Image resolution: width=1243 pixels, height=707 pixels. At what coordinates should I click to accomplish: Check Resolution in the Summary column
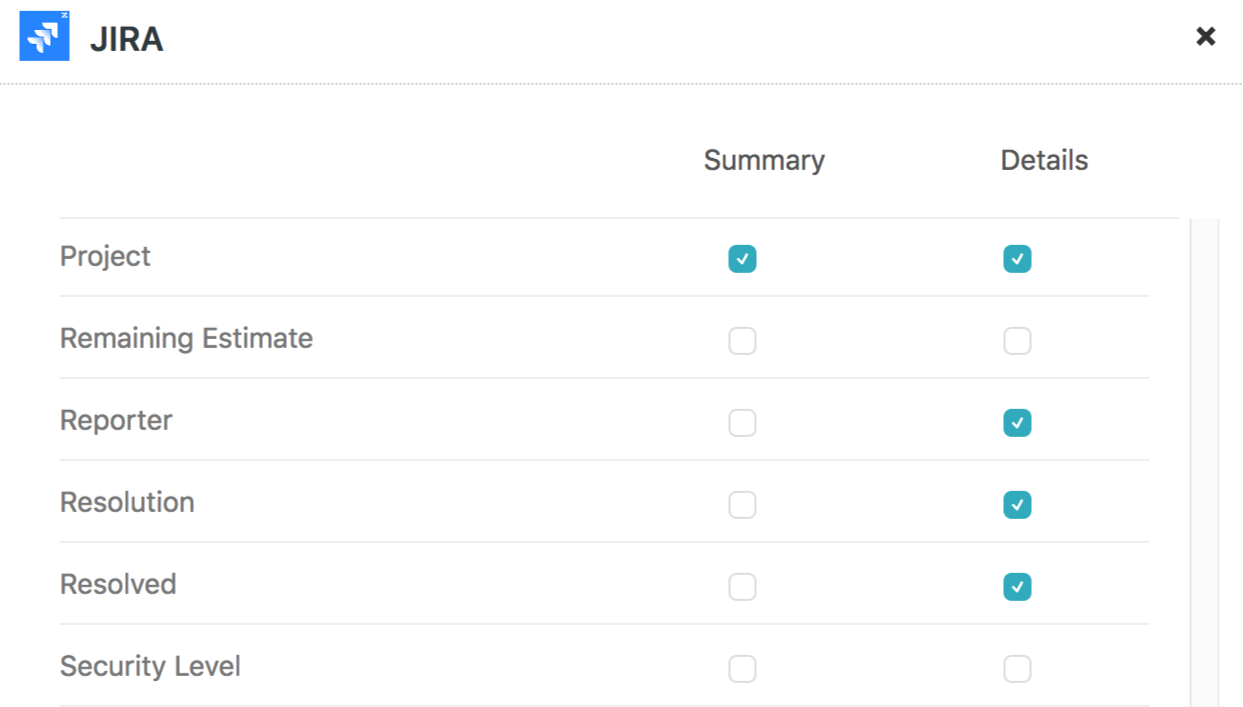pyautogui.click(x=742, y=505)
